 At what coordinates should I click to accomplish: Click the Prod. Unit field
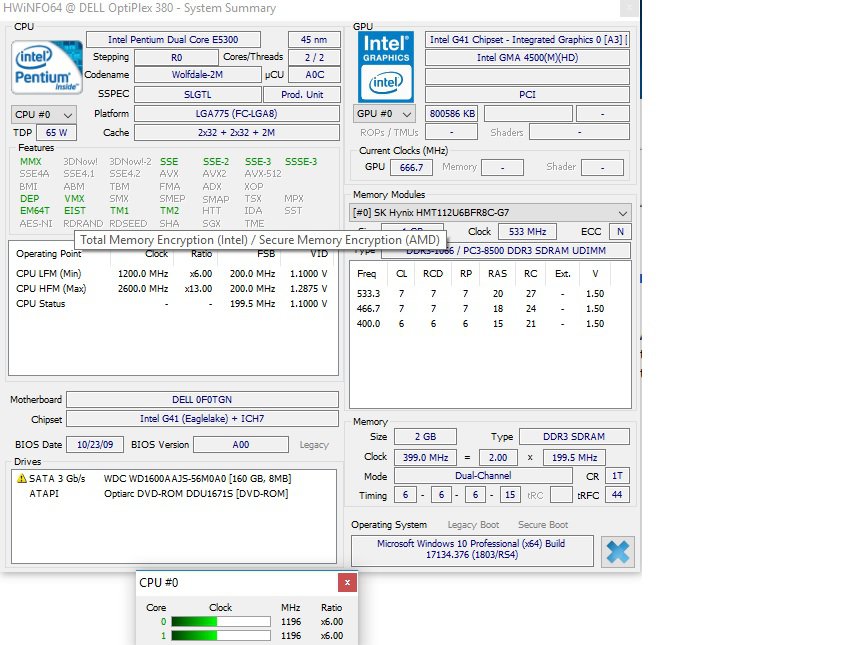pos(302,94)
